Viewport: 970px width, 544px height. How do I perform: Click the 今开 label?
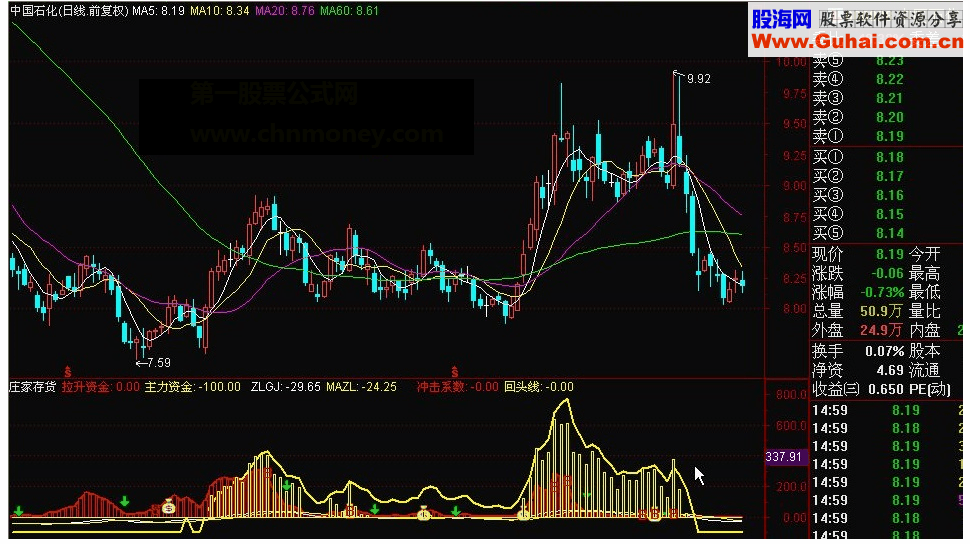point(925,254)
